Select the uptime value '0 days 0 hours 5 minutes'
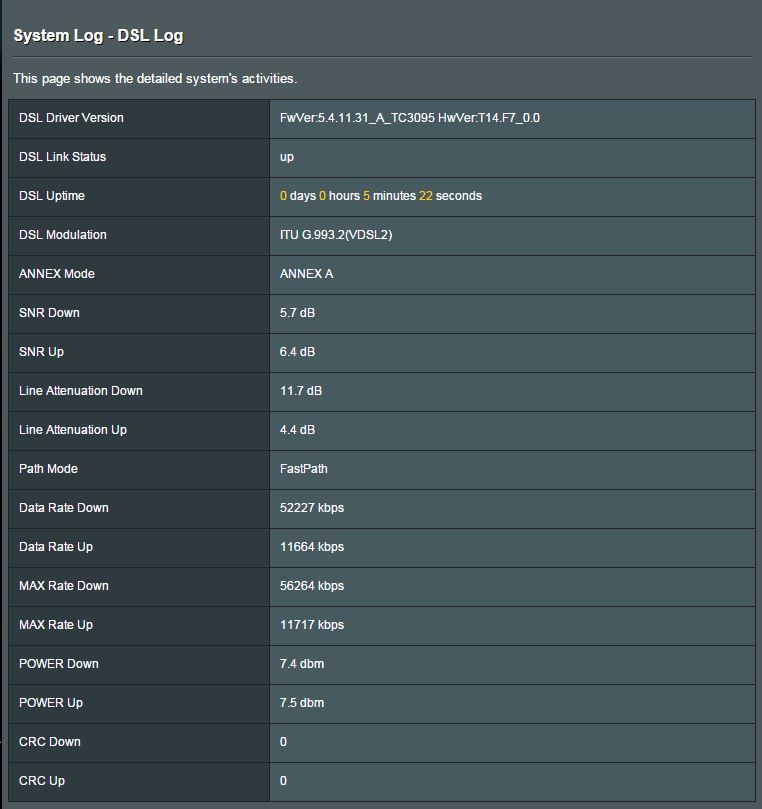The height and width of the screenshot is (809, 762). pos(348,196)
